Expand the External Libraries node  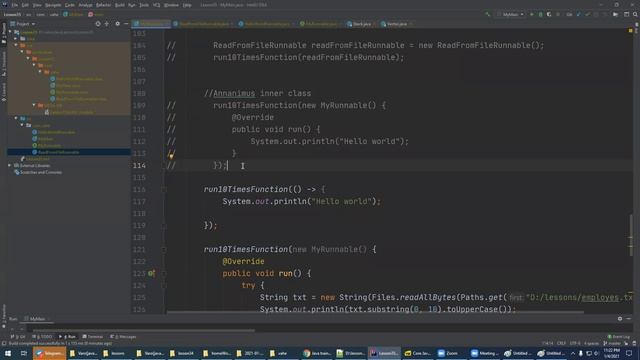pos(9,166)
